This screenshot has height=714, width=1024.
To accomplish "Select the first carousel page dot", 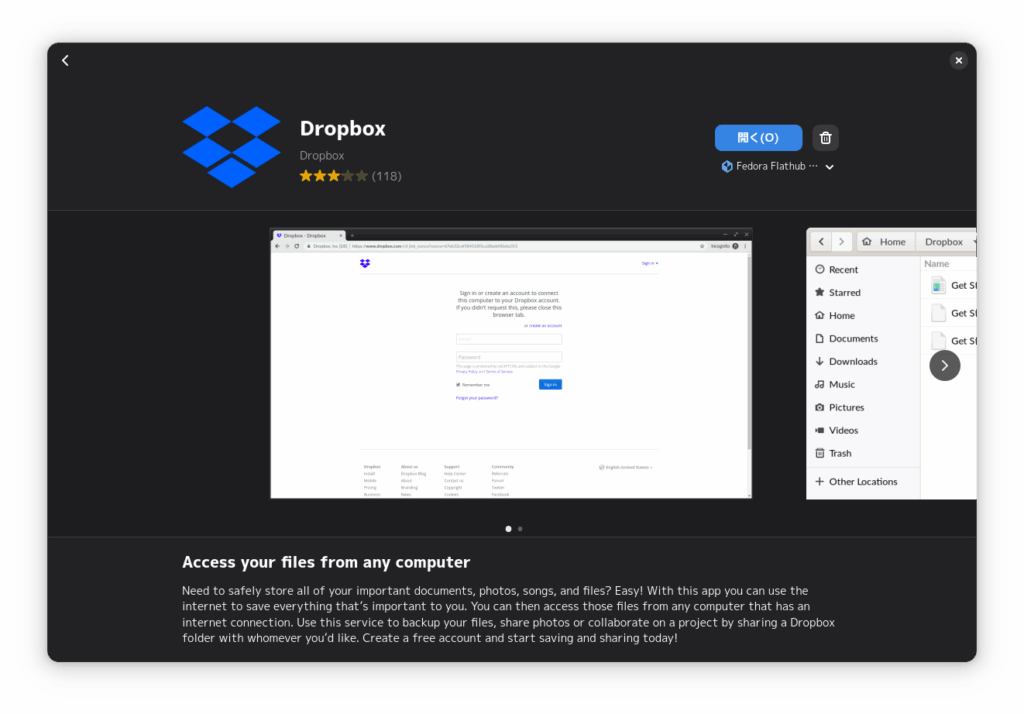I will click(508, 529).
